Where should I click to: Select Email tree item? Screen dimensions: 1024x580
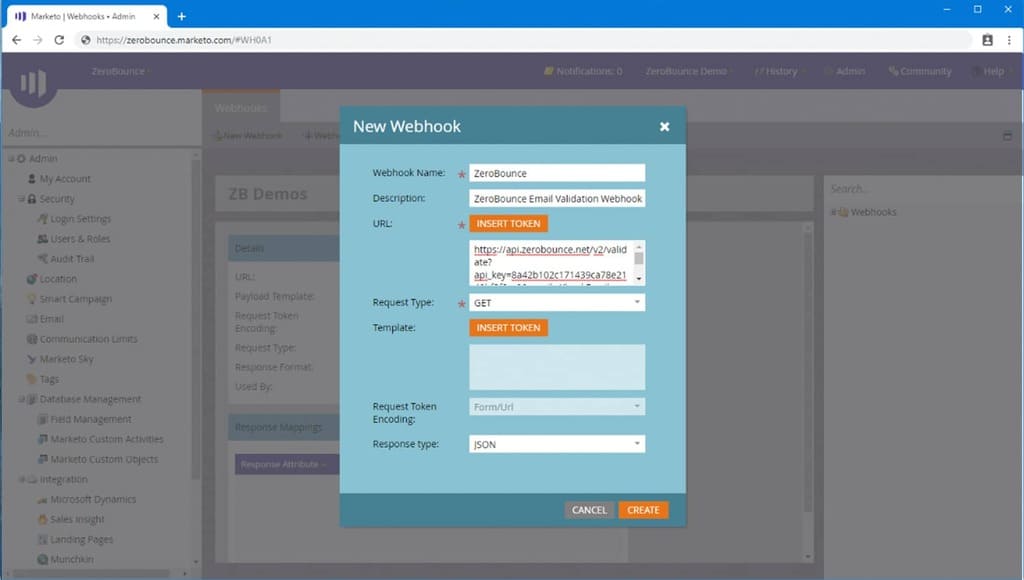(52, 319)
